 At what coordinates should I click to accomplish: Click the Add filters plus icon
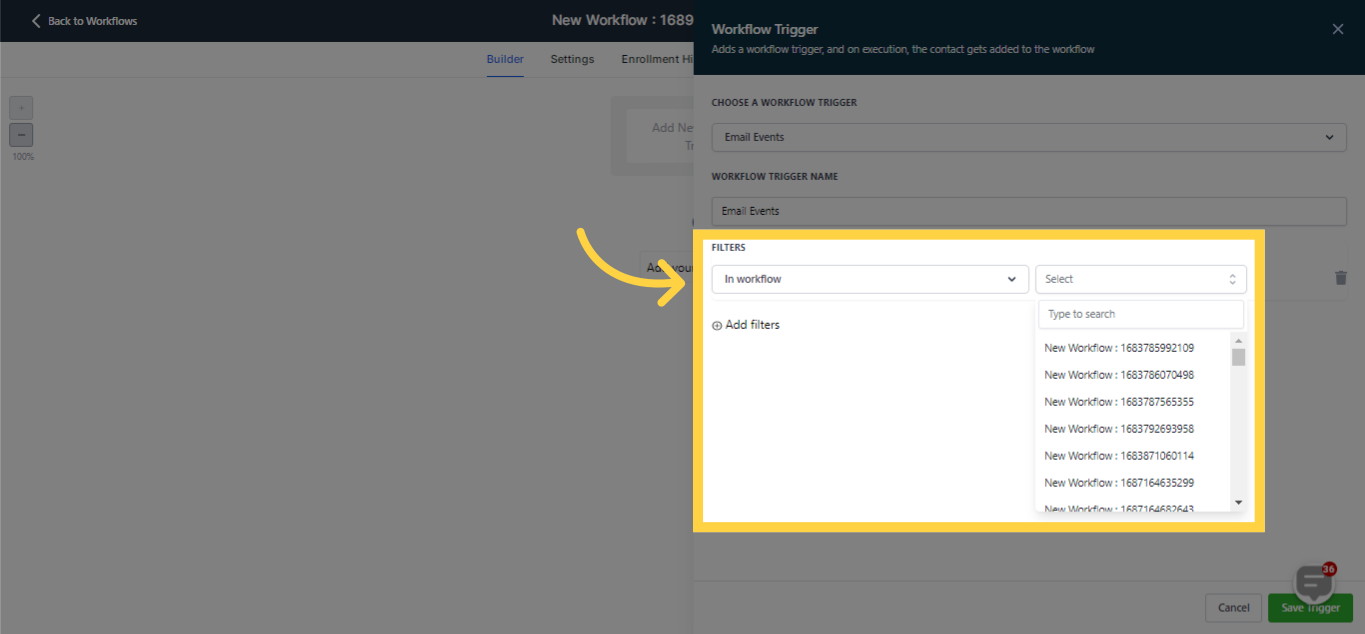tap(716, 324)
